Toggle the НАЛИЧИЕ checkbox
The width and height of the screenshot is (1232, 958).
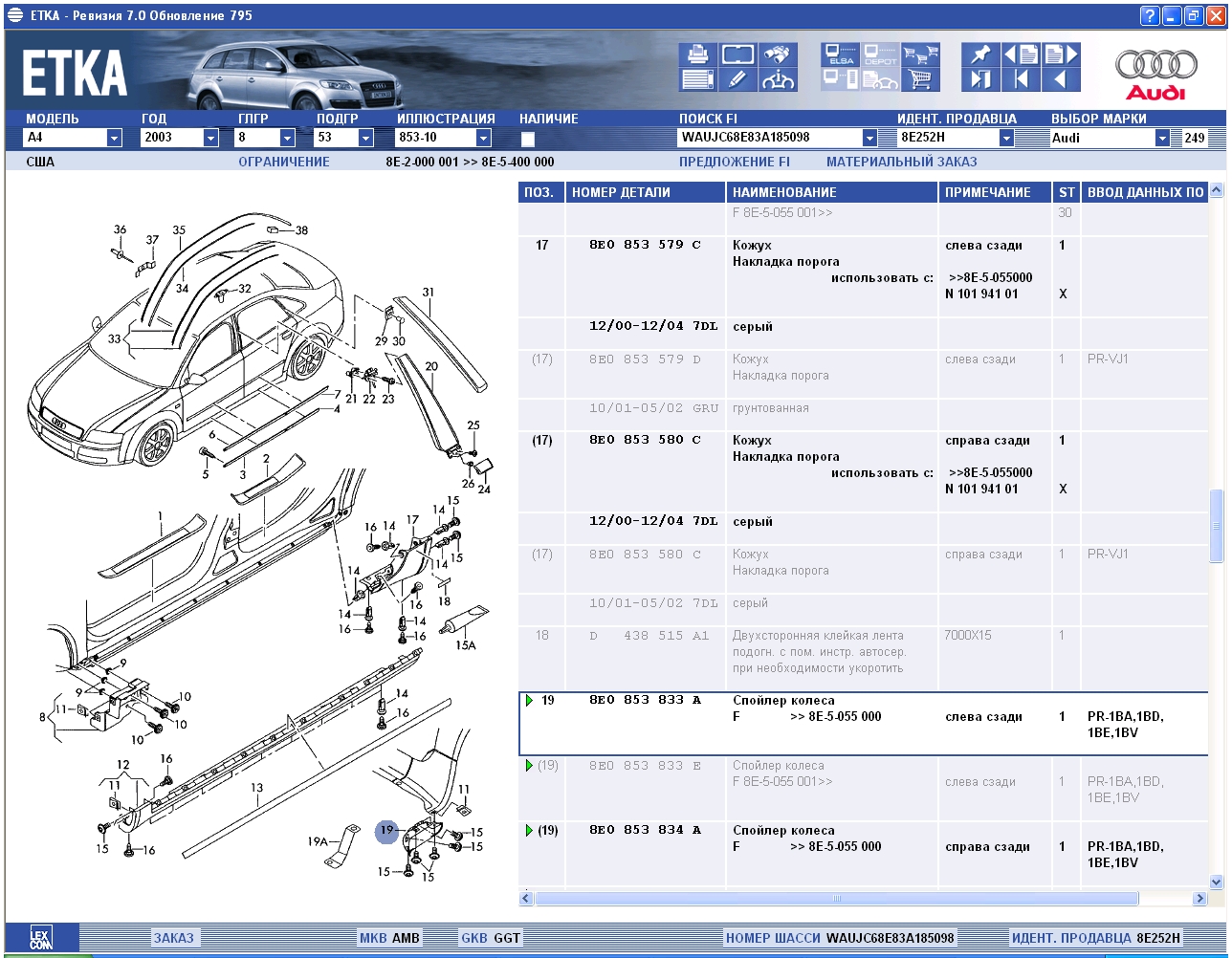pos(528,139)
